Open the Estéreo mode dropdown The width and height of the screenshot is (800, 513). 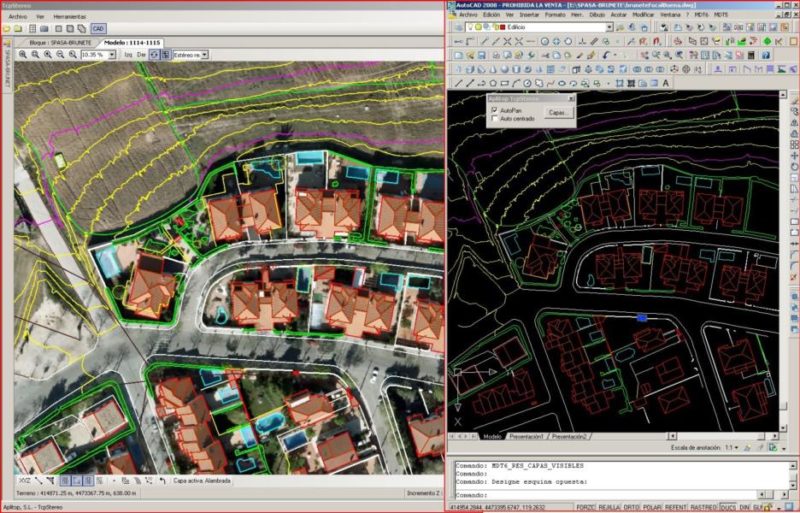pyautogui.click(x=204, y=55)
